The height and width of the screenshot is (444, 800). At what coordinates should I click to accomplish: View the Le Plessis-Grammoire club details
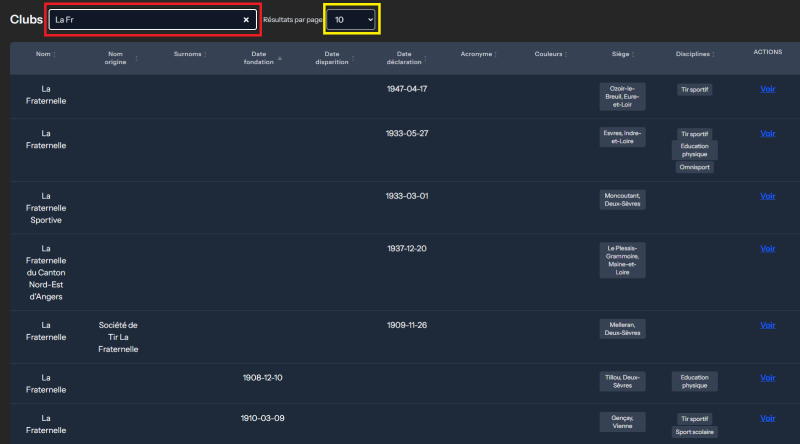767,249
